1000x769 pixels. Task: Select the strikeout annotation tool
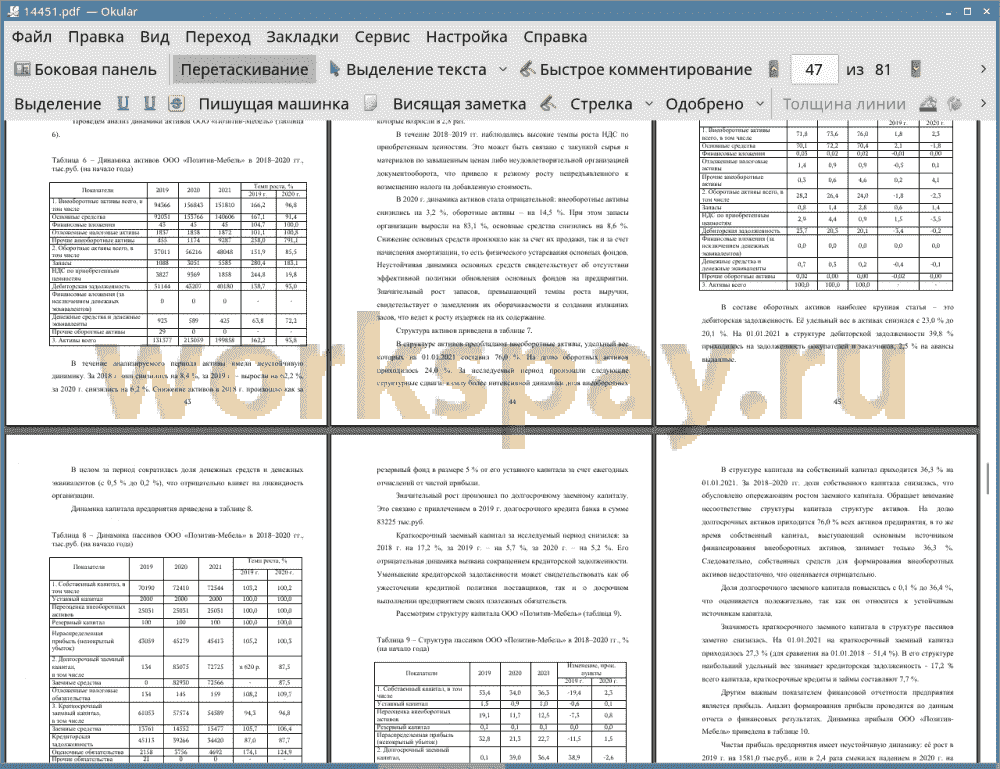click(x=176, y=104)
